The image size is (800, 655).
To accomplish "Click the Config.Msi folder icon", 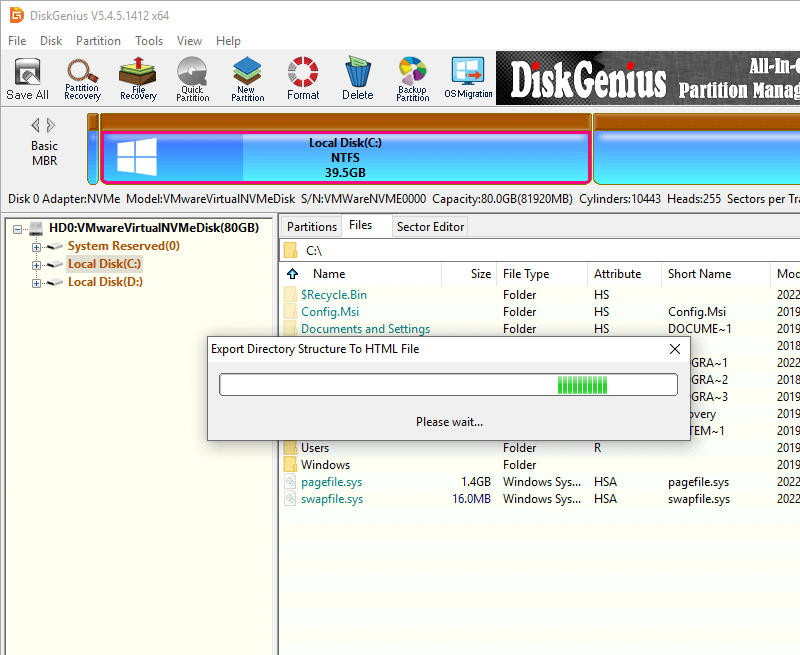I will tap(290, 312).
